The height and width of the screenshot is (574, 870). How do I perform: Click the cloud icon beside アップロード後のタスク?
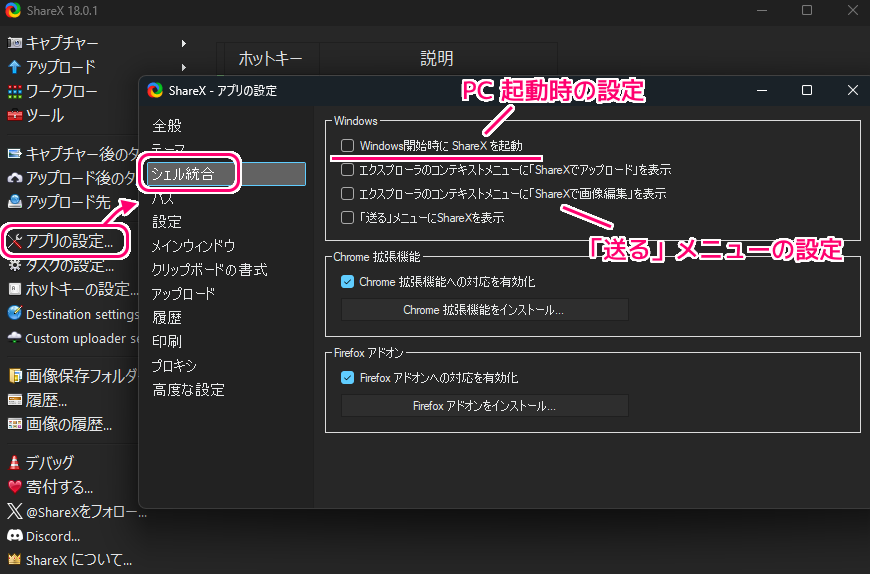point(15,178)
